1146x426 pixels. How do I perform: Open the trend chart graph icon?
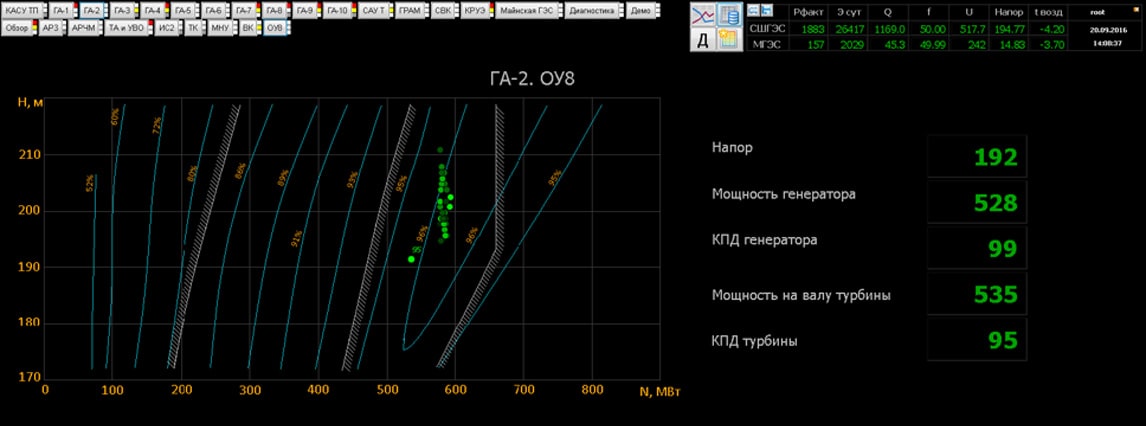pyautogui.click(x=703, y=15)
